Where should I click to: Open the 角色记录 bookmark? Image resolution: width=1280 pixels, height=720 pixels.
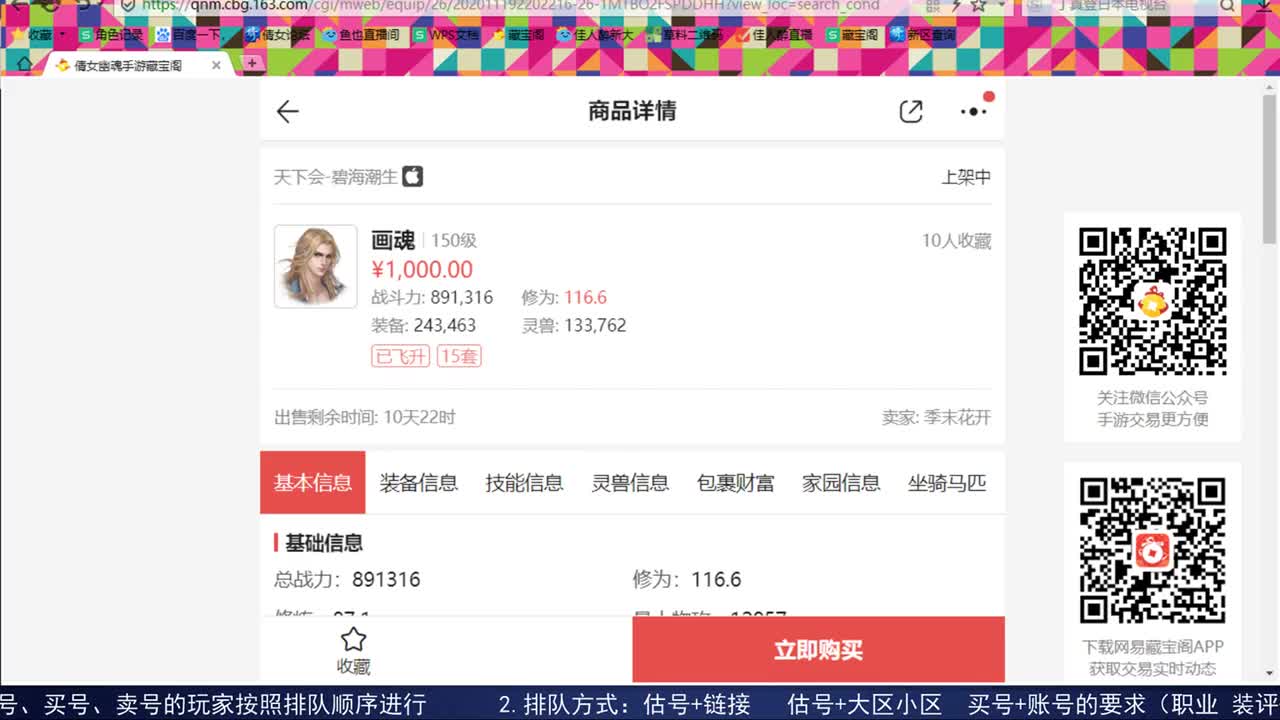click(111, 34)
